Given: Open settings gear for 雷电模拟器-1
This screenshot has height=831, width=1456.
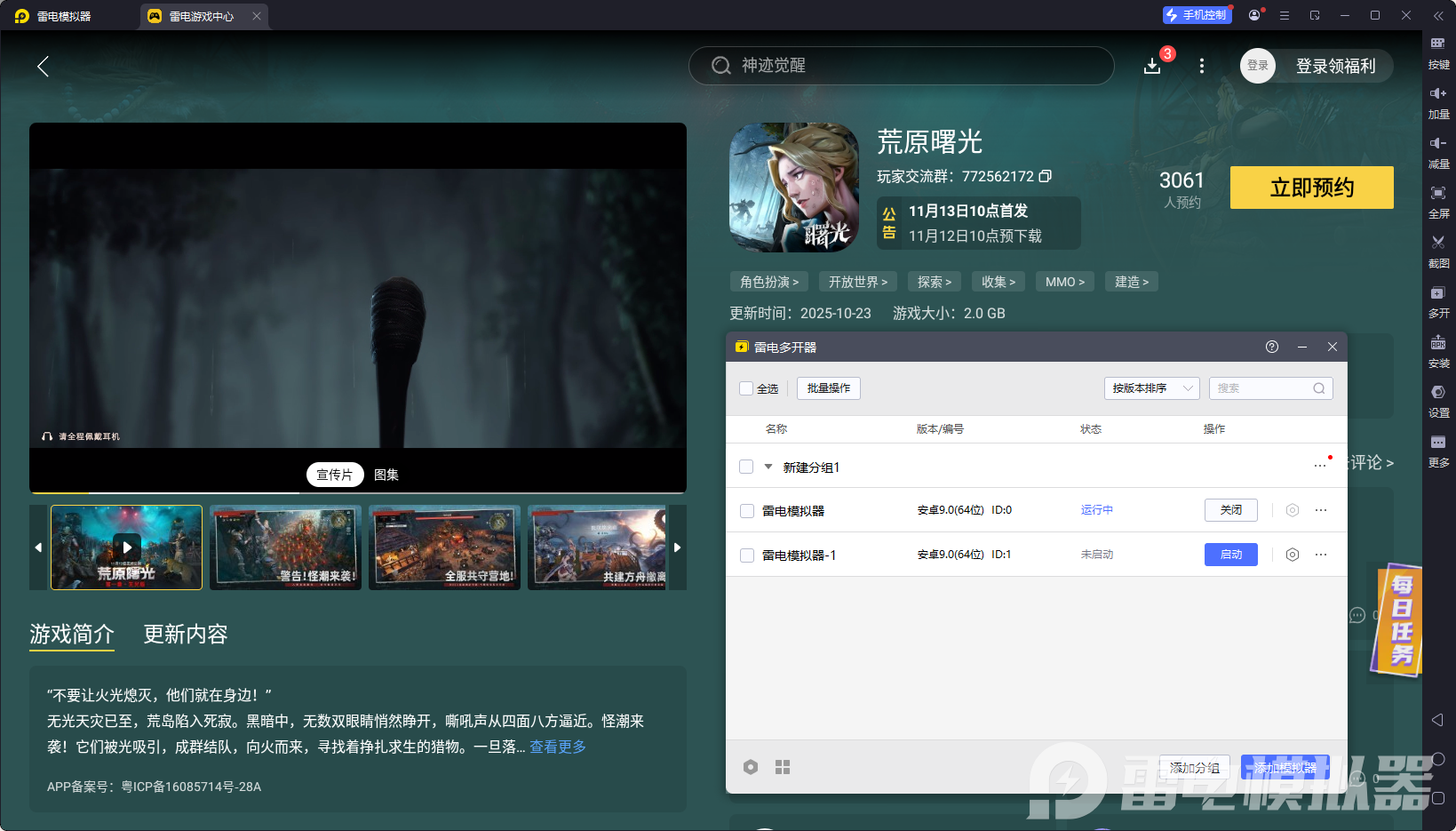Looking at the screenshot, I should [x=1293, y=555].
